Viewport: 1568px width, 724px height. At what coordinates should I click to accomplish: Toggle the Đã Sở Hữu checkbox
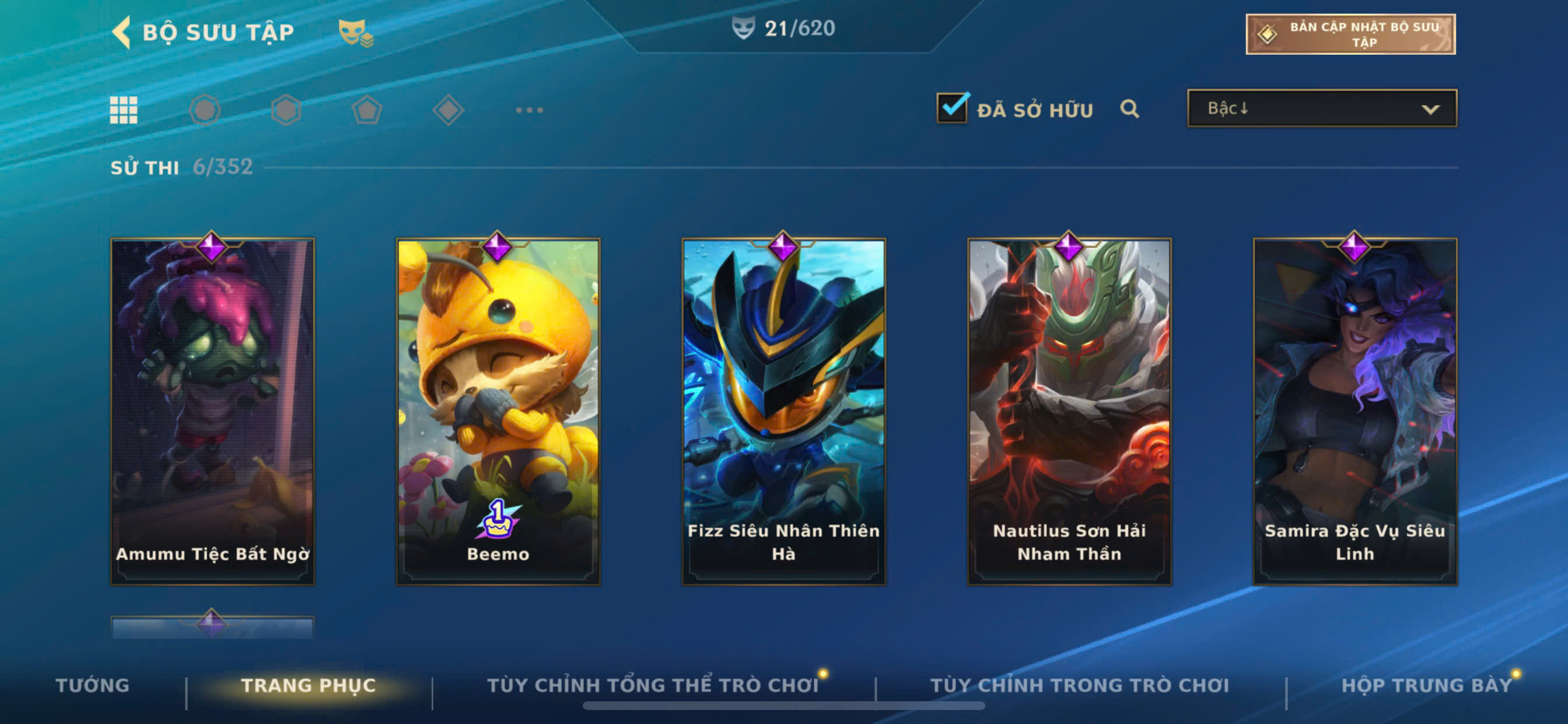(953, 108)
